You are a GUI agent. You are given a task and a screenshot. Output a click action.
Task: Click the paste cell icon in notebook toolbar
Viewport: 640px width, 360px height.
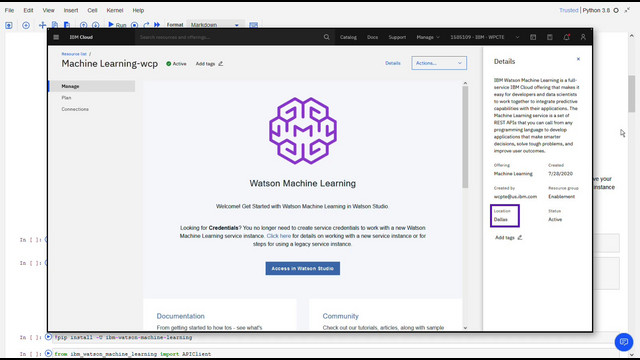click(67, 25)
